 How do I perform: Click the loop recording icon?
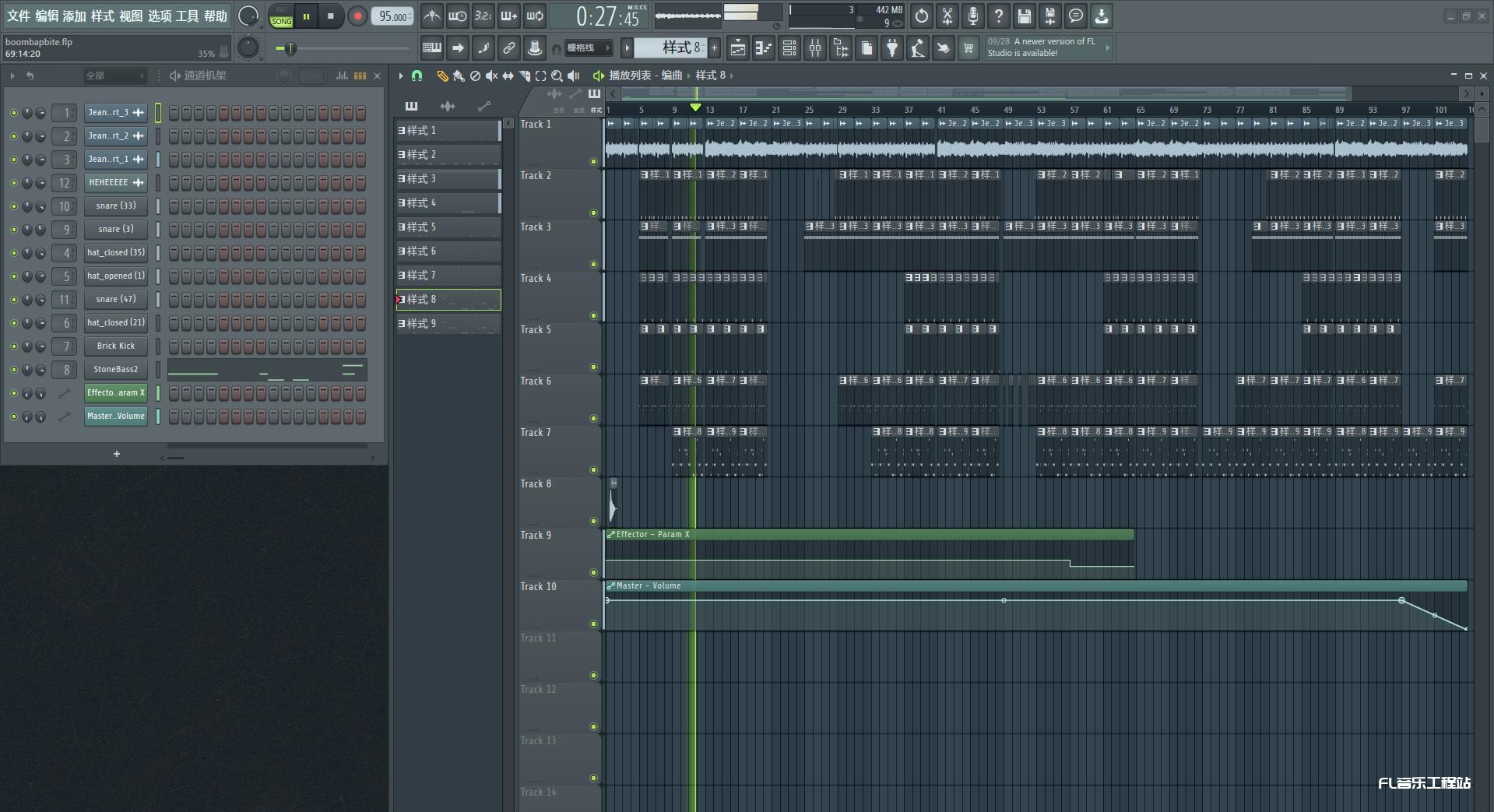pyautogui.click(x=535, y=16)
